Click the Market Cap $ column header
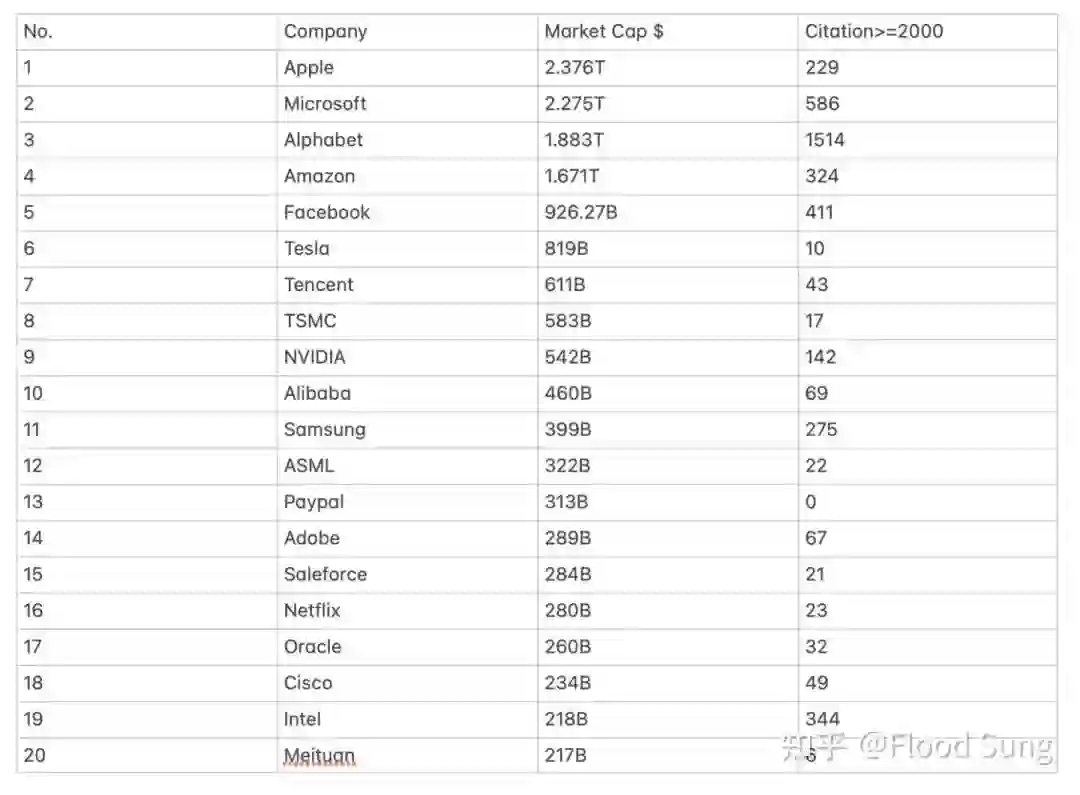The height and width of the screenshot is (795, 1080). point(603,32)
